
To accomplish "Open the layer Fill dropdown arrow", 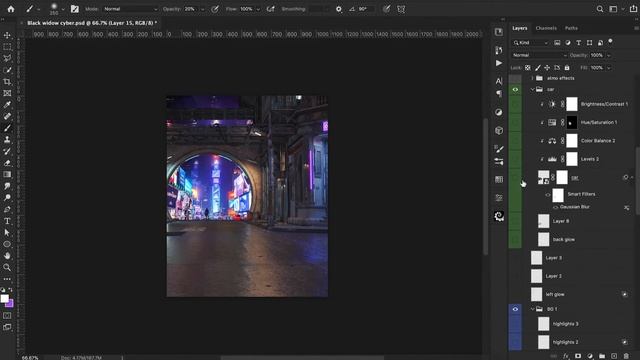I will click(x=609, y=68).
